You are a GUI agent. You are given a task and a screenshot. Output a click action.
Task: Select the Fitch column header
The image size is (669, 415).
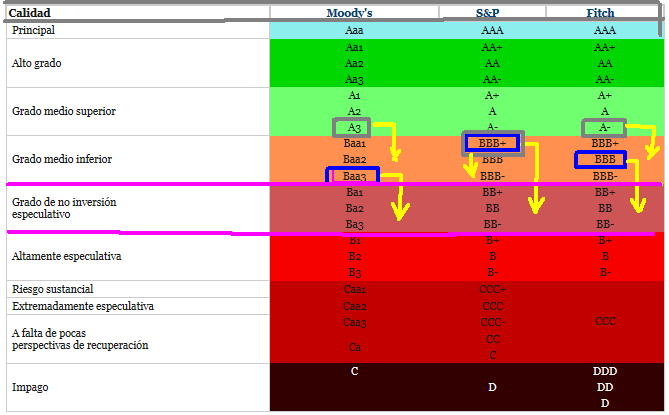pos(601,13)
